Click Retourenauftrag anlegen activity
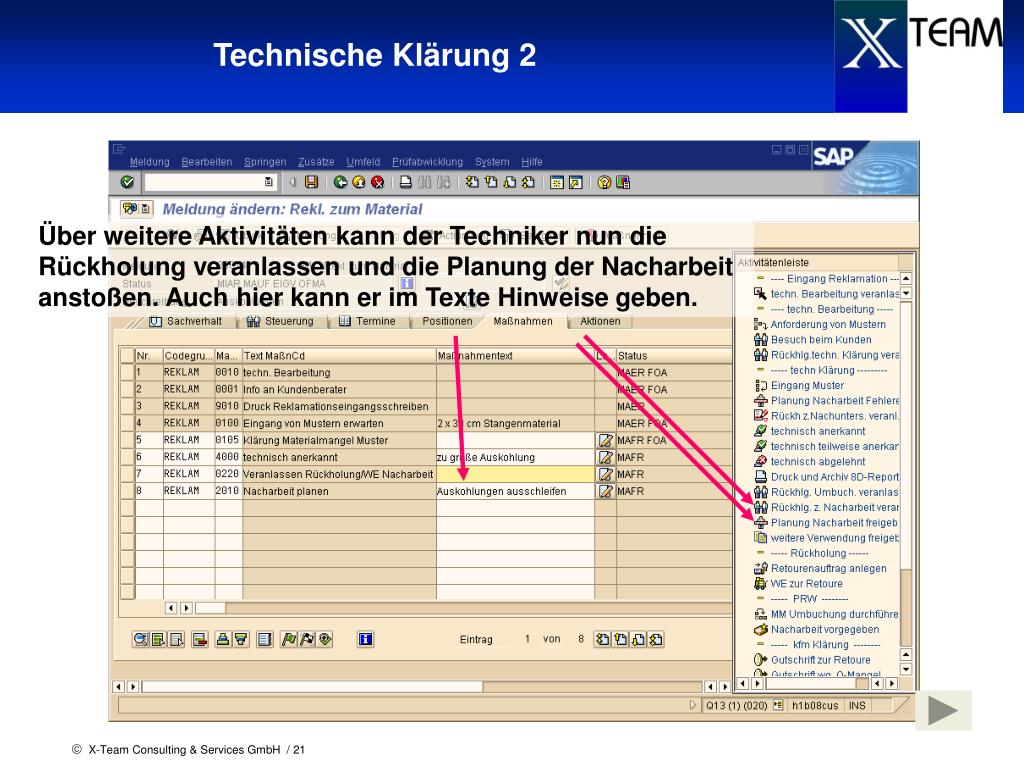 821,568
